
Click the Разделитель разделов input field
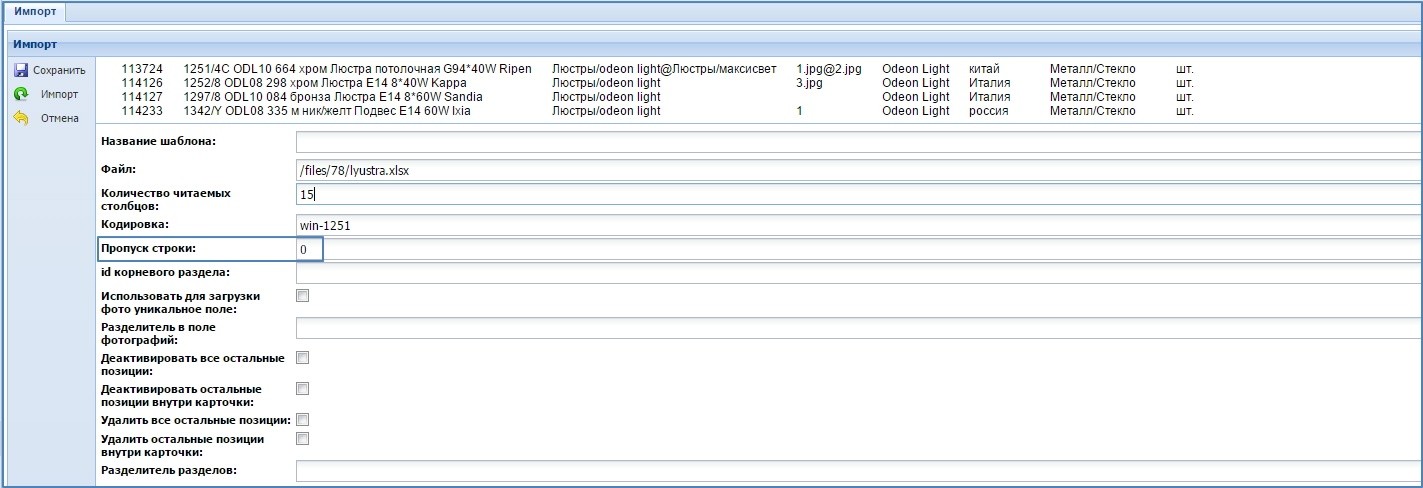pyautogui.click(x=858, y=471)
